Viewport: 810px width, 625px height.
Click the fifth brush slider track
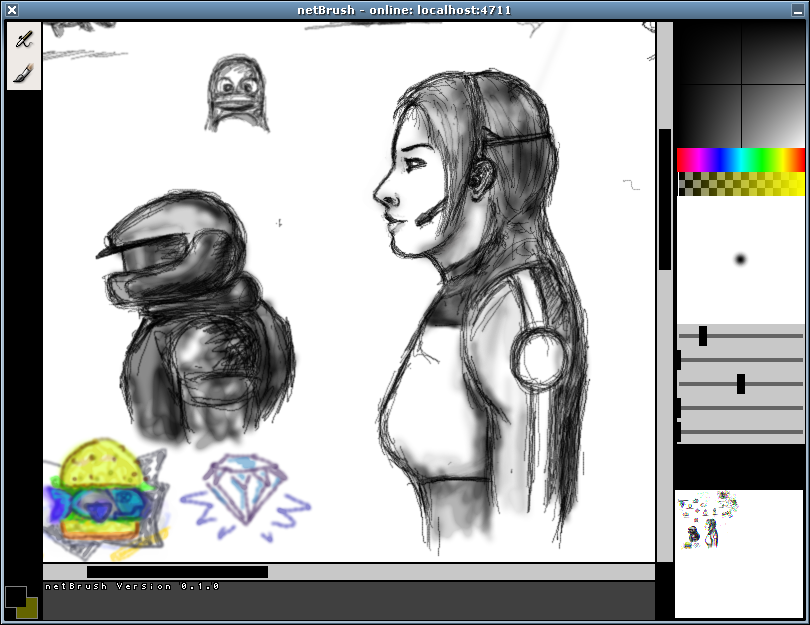pos(740,432)
